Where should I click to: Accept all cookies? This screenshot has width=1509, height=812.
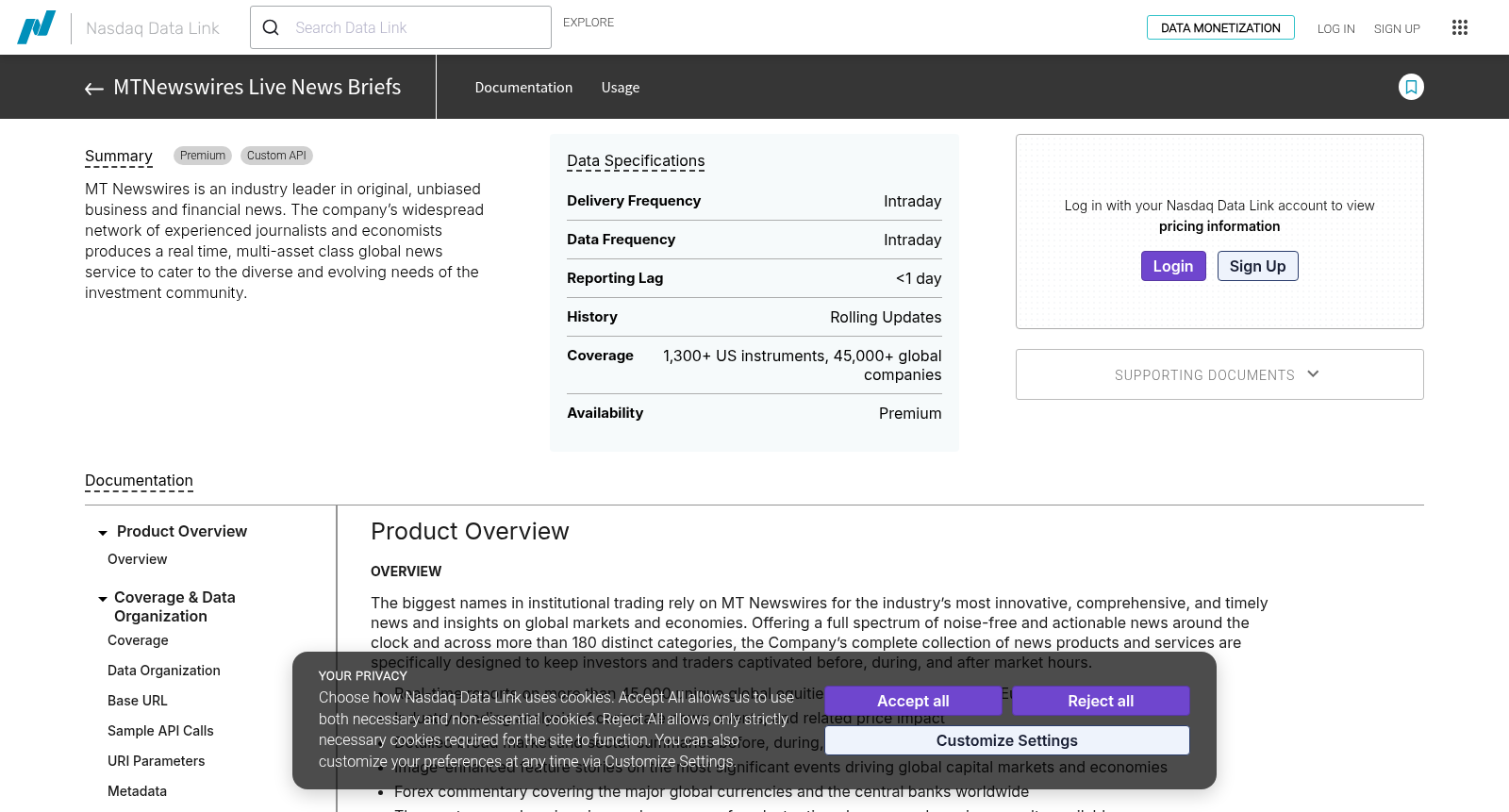(x=913, y=701)
